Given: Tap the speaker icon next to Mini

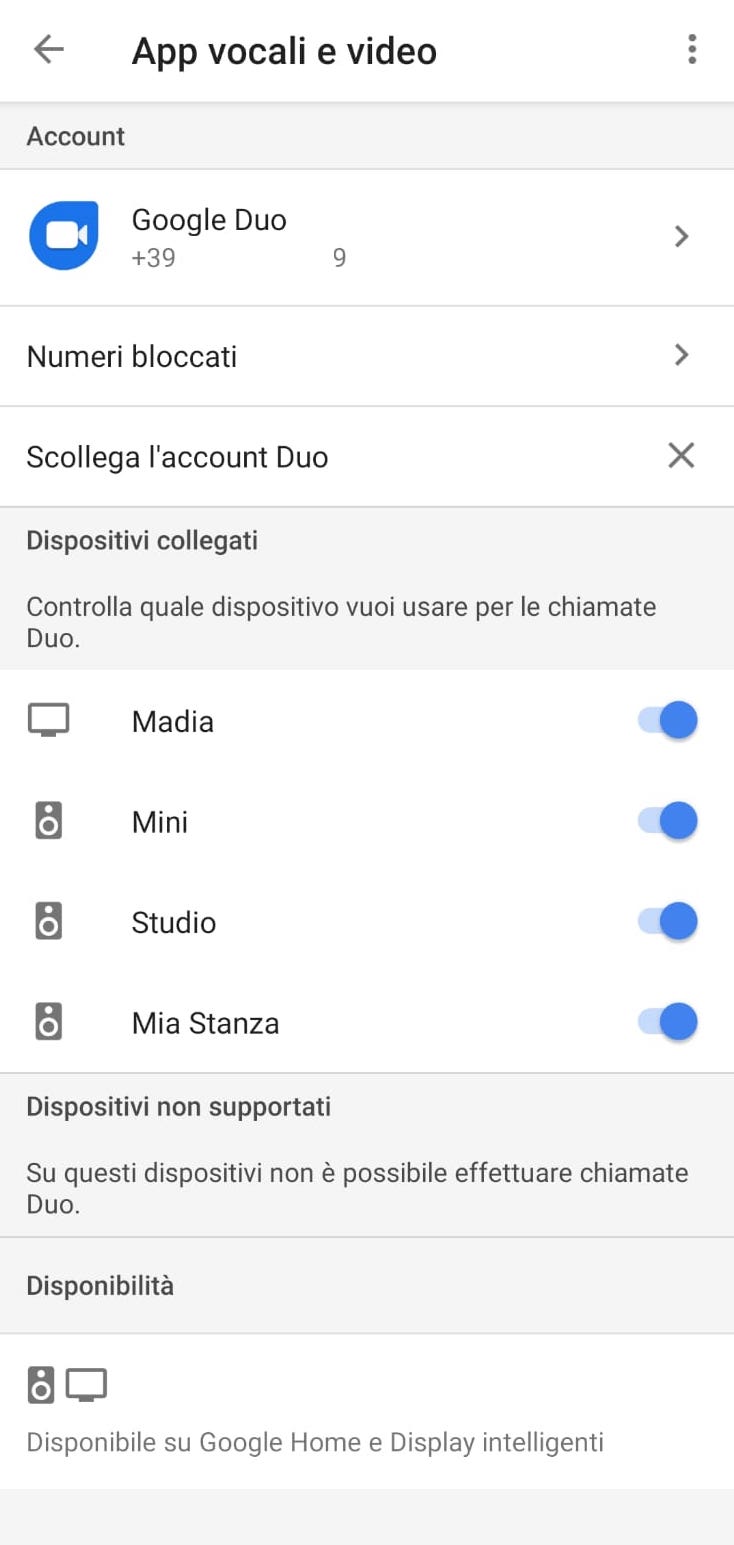Looking at the screenshot, I should tap(48, 821).
